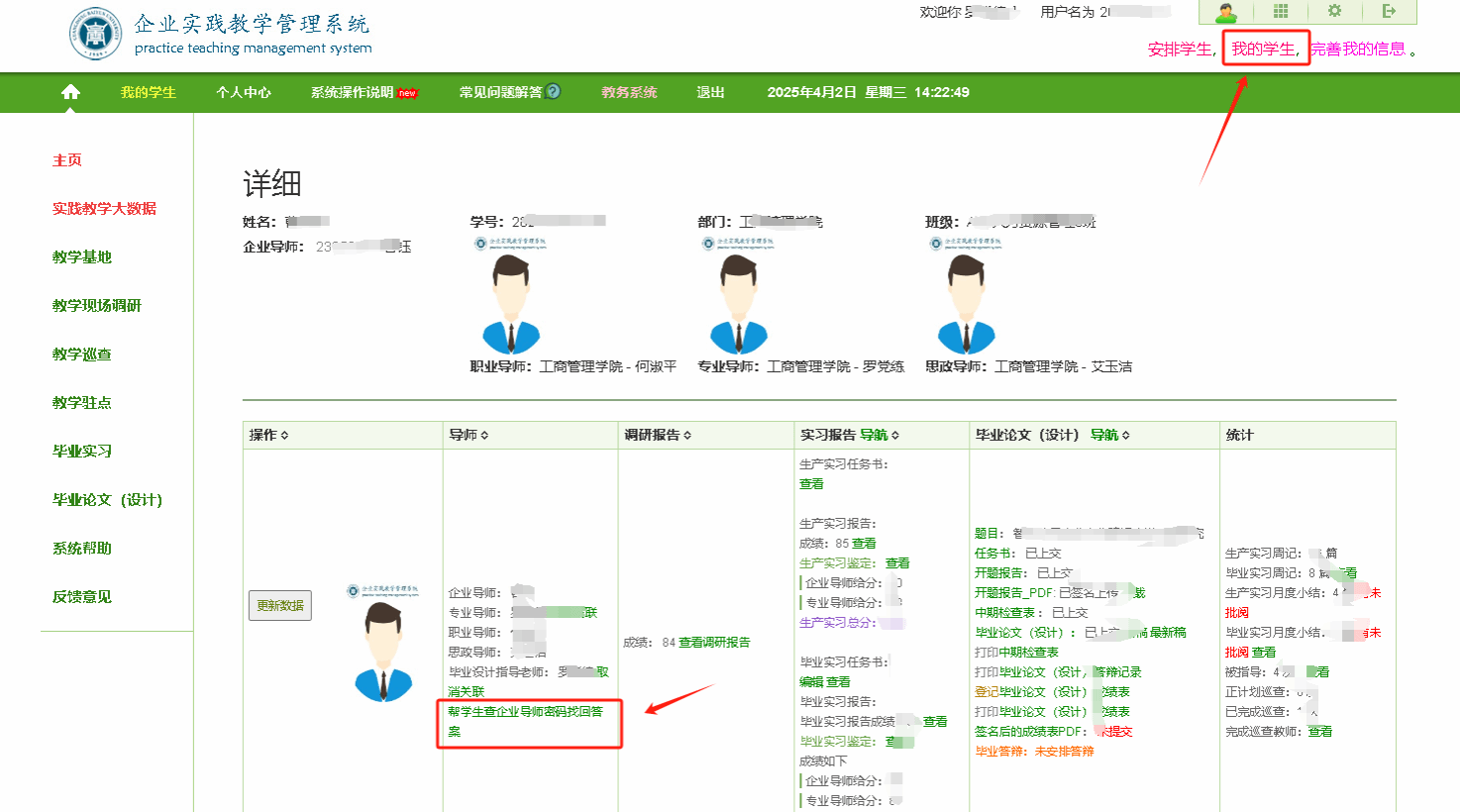The image size is (1460, 812).
Task: Open 个人中心 in the green menu bar
Action: (244, 92)
